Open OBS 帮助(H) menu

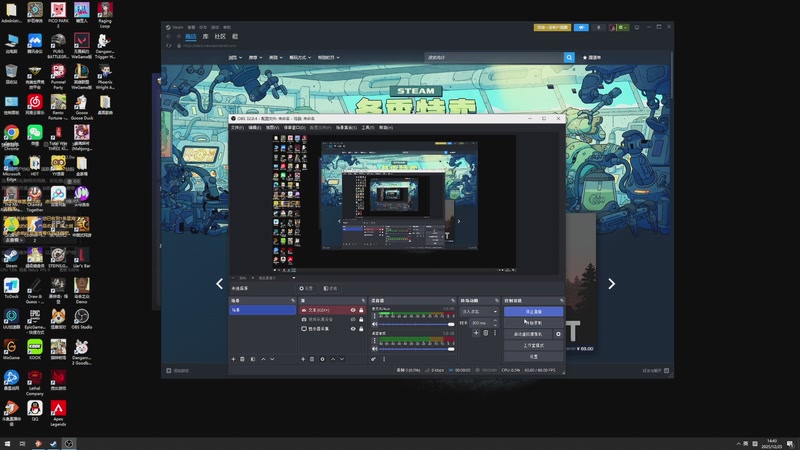coord(386,128)
